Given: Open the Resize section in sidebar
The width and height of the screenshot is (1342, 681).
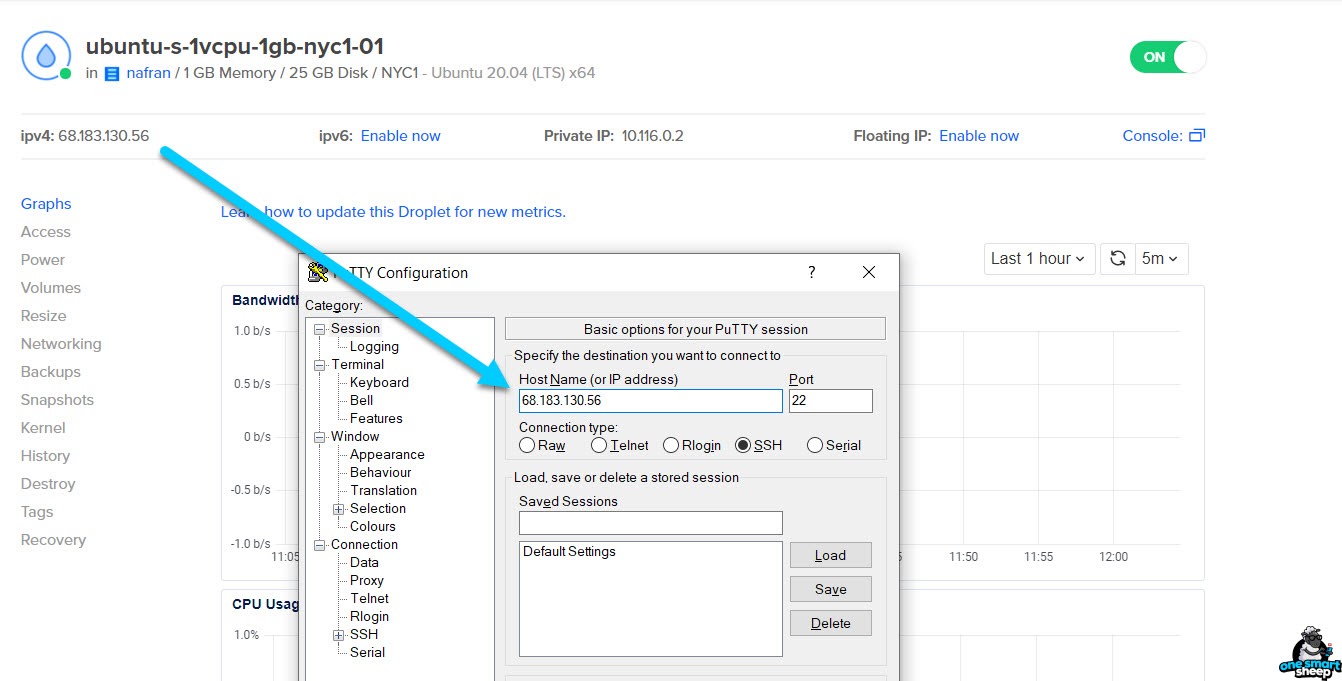Looking at the screenshot, I should click(44, 316).
